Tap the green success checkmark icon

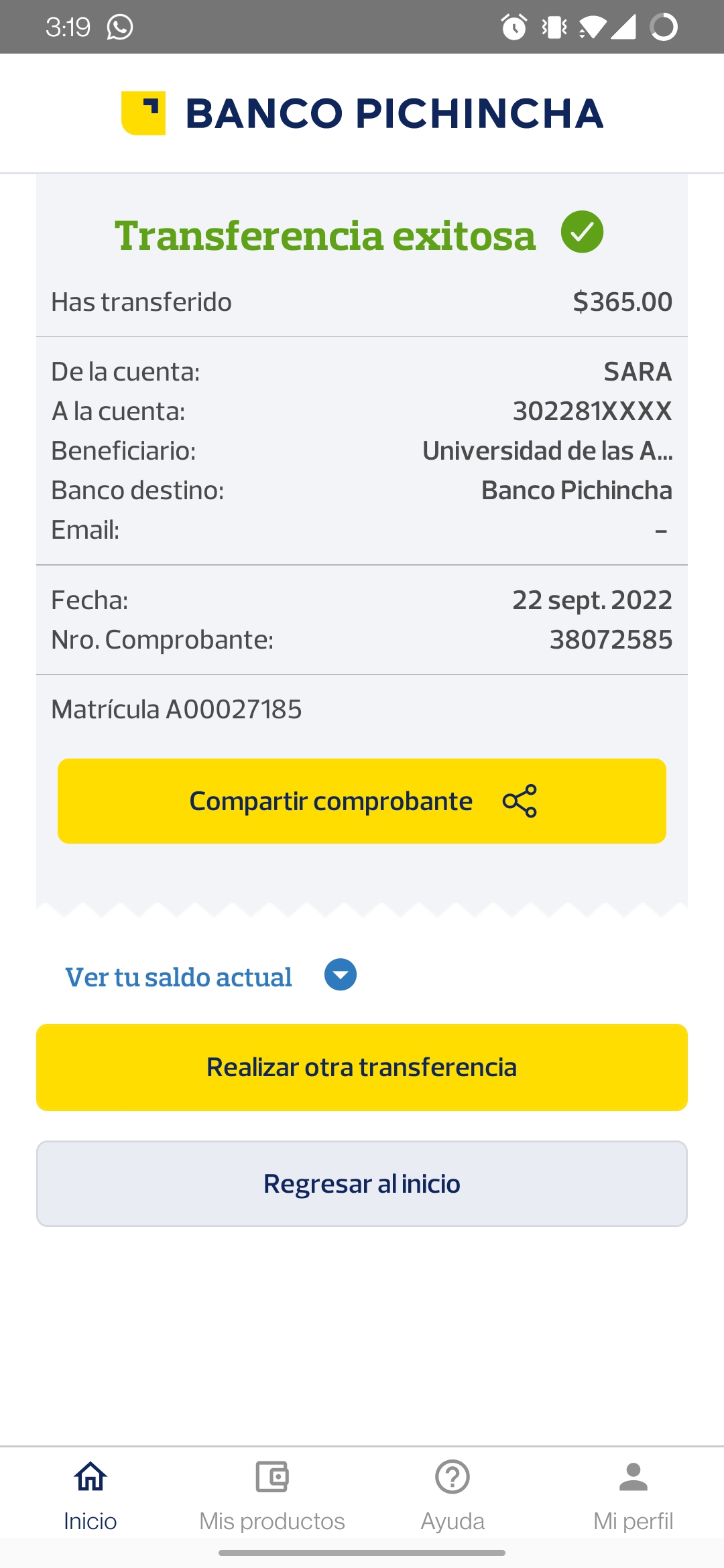click(582, 232)
